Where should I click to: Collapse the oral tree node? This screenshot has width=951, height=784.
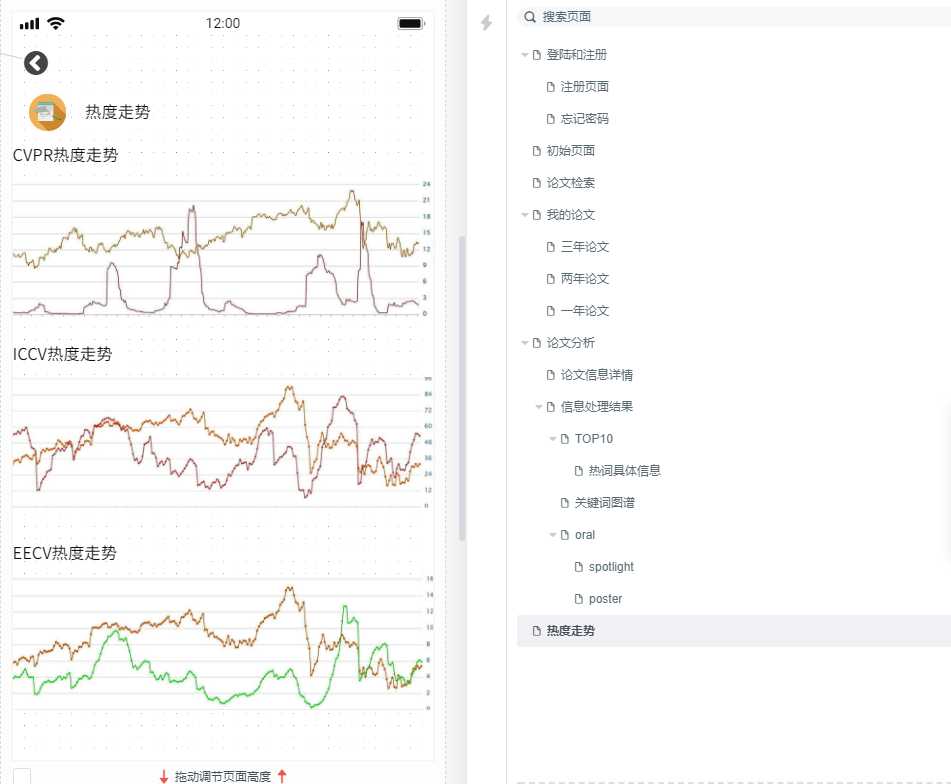(553, 535)
